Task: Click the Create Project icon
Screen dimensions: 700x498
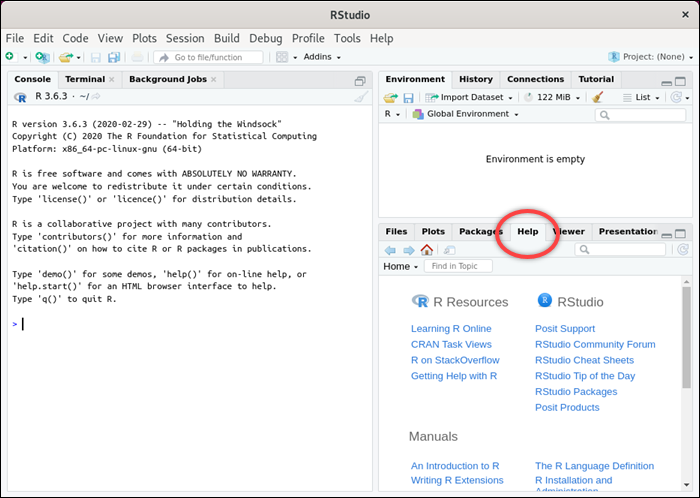Action: tap(42, 57)
